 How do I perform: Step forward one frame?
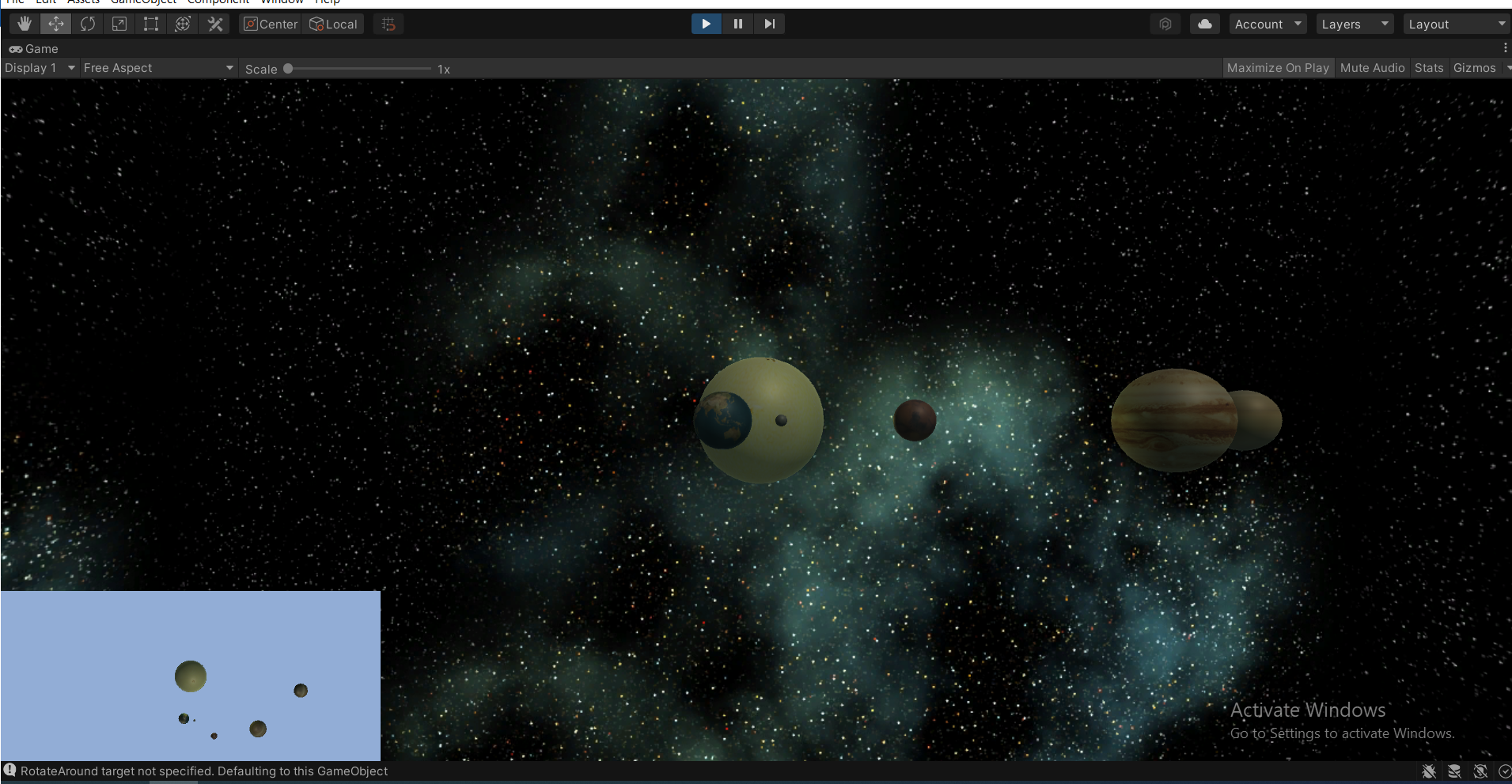coord(769,24)
